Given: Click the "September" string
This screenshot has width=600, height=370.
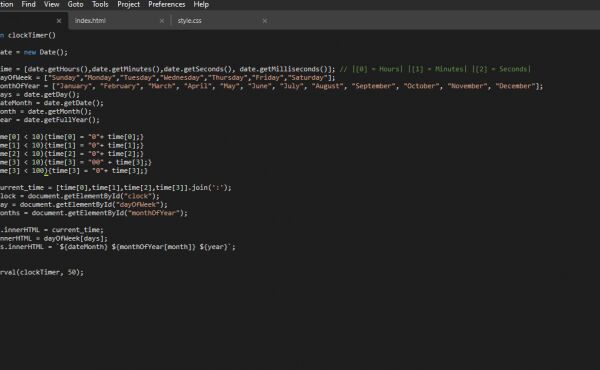Looking at the screenshot, I should coord(374,86).
